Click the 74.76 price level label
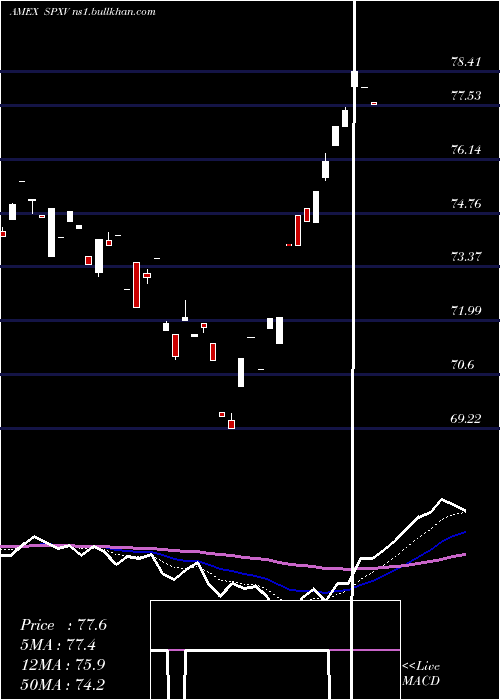 [x=466, y=204]
